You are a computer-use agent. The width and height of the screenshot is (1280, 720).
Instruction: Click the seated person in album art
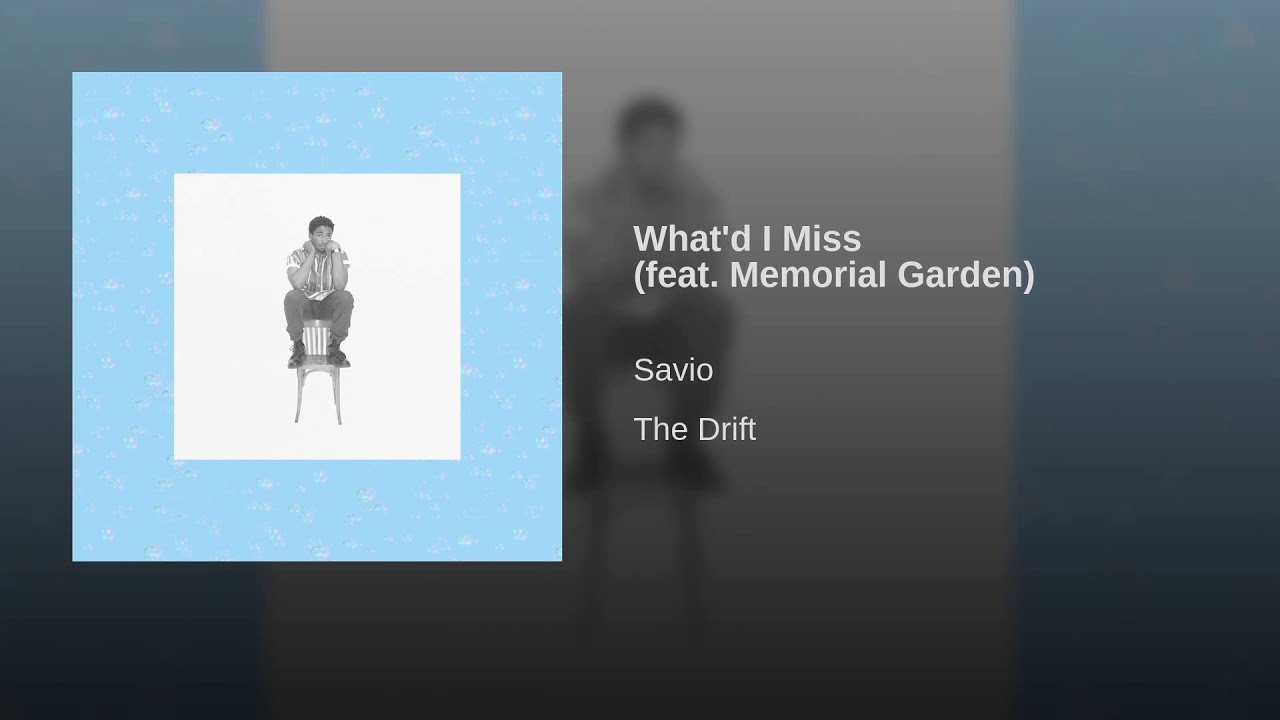click(317, 290)
